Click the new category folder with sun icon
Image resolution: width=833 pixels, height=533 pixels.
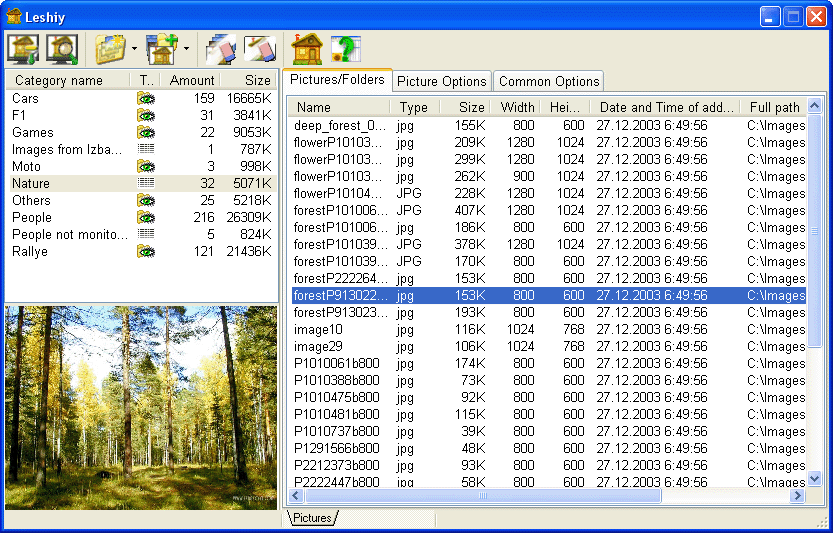click(x=110, y=49)
